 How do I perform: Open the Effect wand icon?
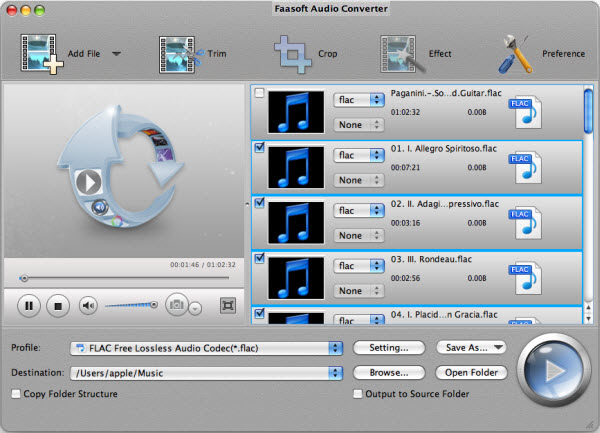[402, 54]
